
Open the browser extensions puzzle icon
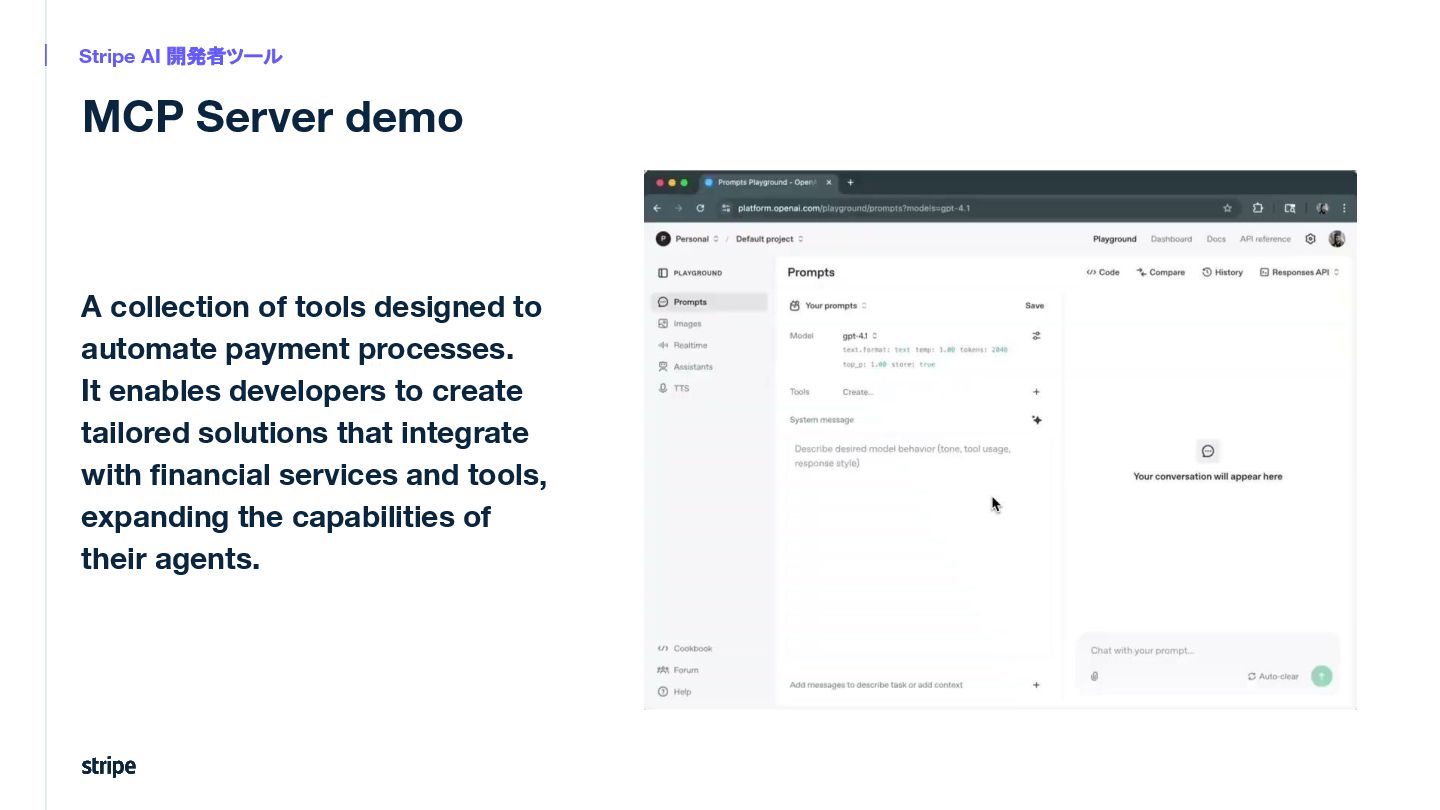(x=1258, y=208)
